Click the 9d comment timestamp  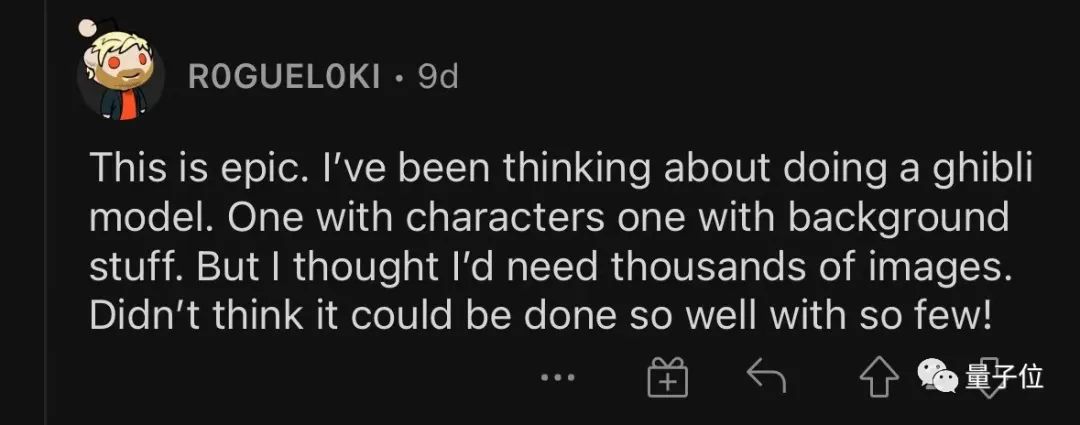pos(438,76)
